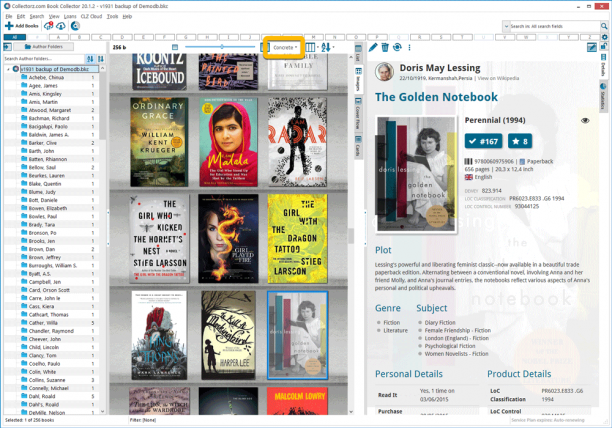Toggle ascending sort for author folders
Image resolution: width=612 pixels, height=428 pixels.
(x=90, y=59)
